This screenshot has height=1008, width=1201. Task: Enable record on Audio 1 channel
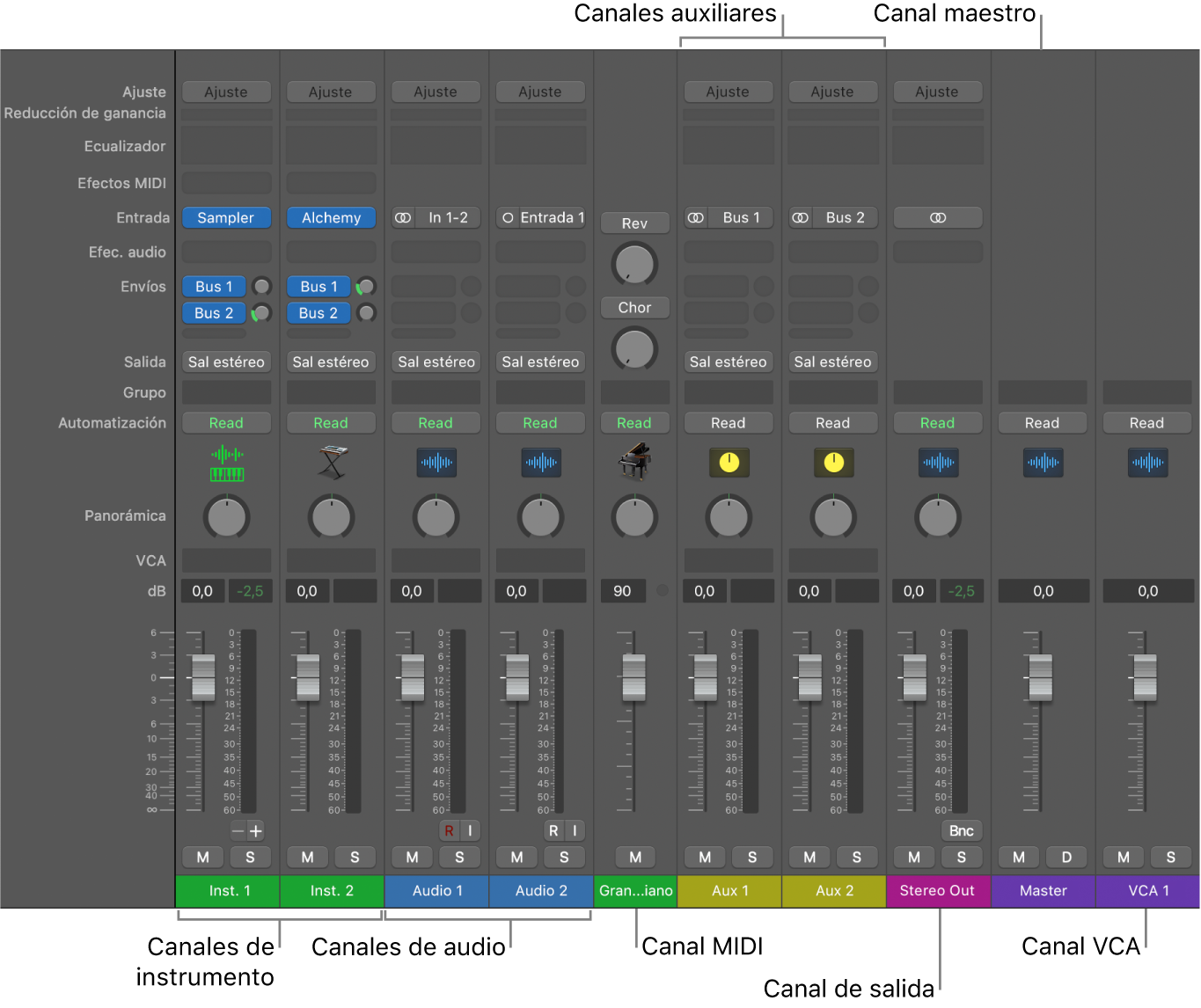pyautogui.click(x=450, y=831)
